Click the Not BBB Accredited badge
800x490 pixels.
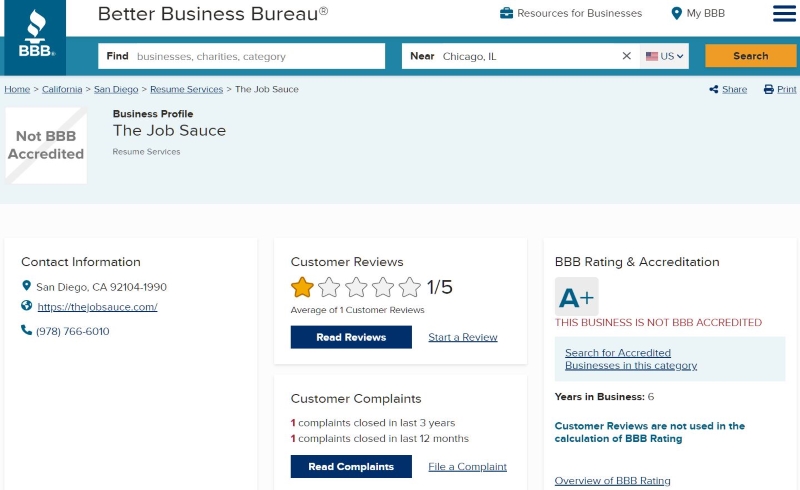pos(46,145)
